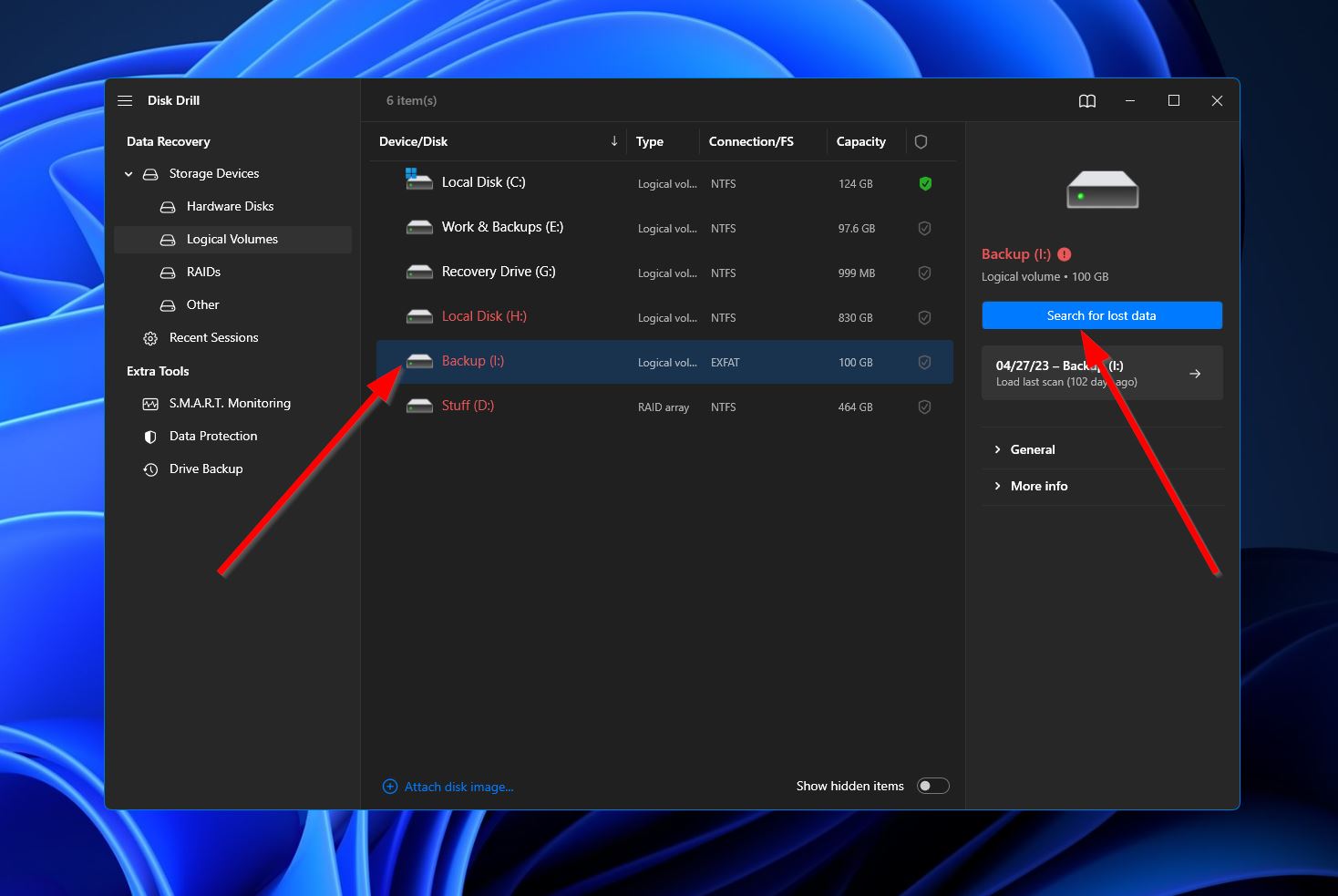The width and height of the screenshot is (1338, 896).
Task: Click the Local Disk (H:) drive icon
Action: pyautogui.click(x=419, y=316)
